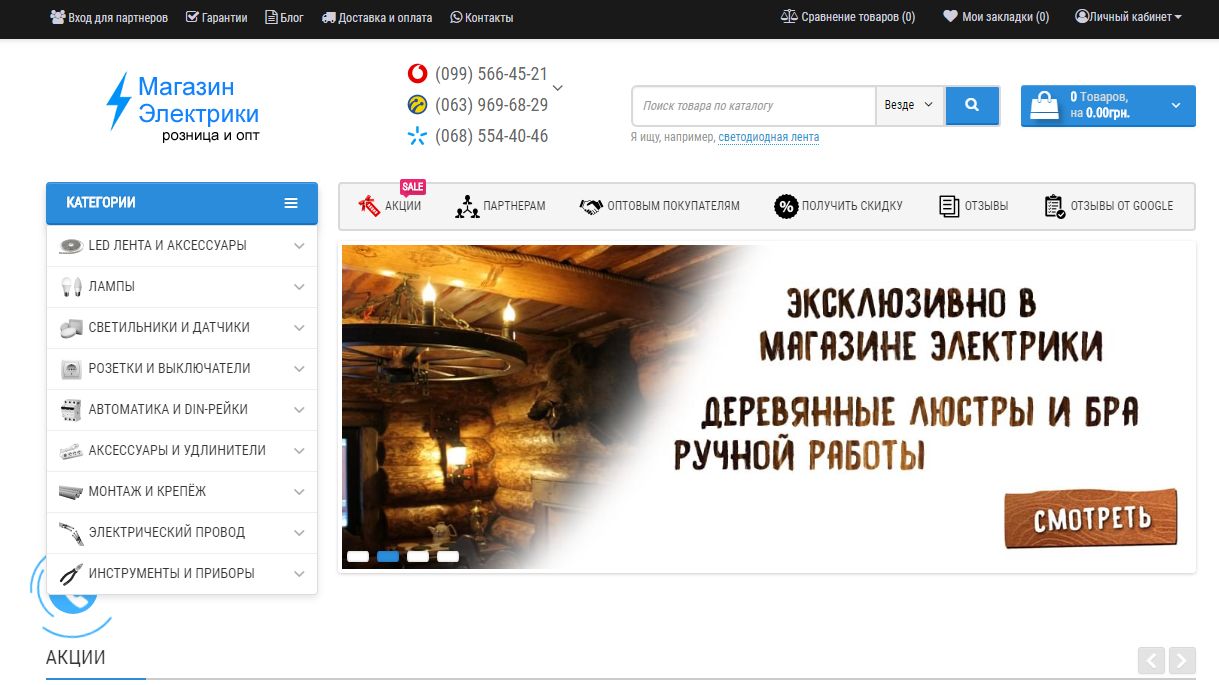Expand the Лампы category chevron

pyautogui.click(x=299, y=286)
